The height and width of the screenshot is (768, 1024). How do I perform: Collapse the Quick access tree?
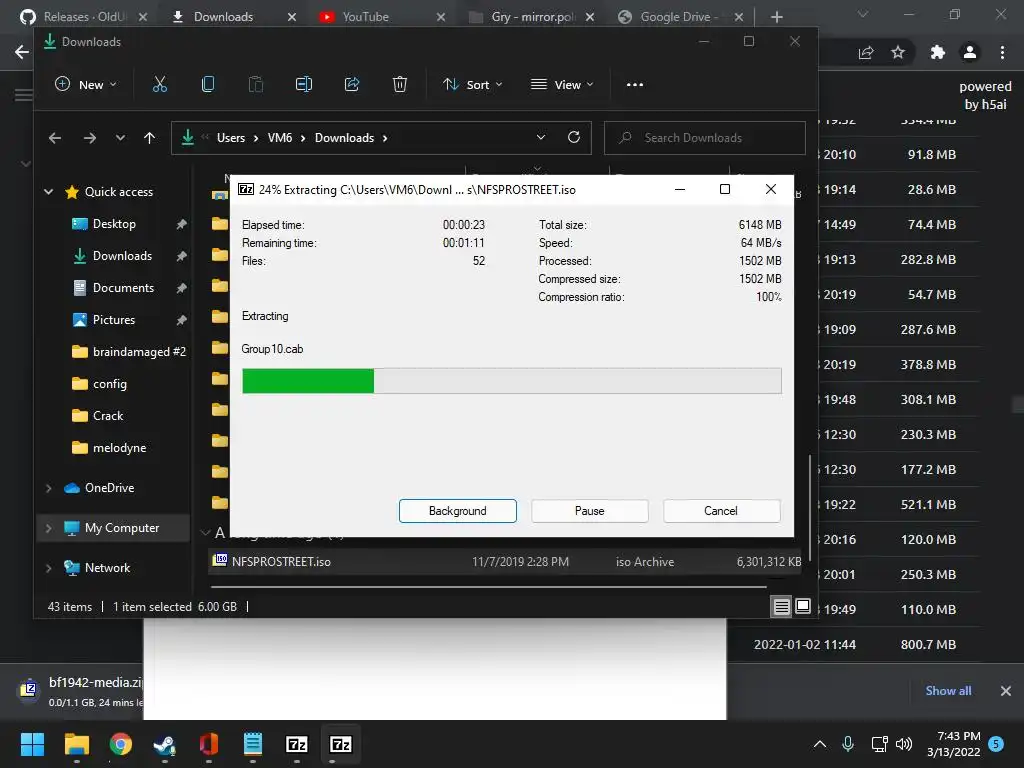pos(48,191)
